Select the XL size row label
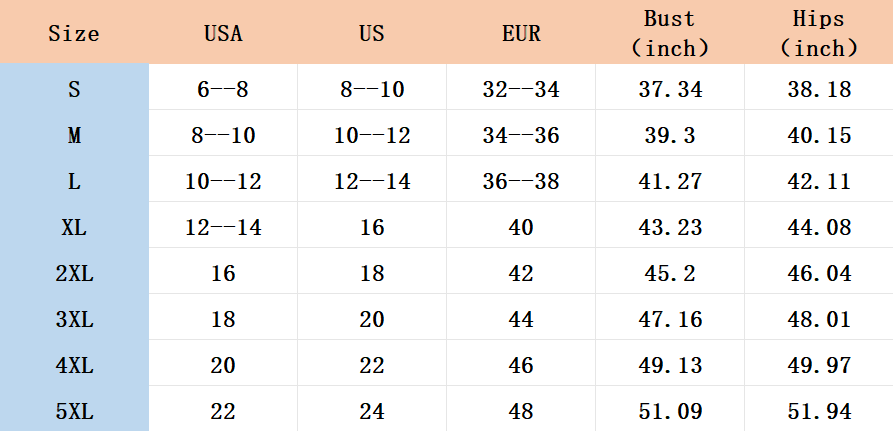 tap(74, 227)
